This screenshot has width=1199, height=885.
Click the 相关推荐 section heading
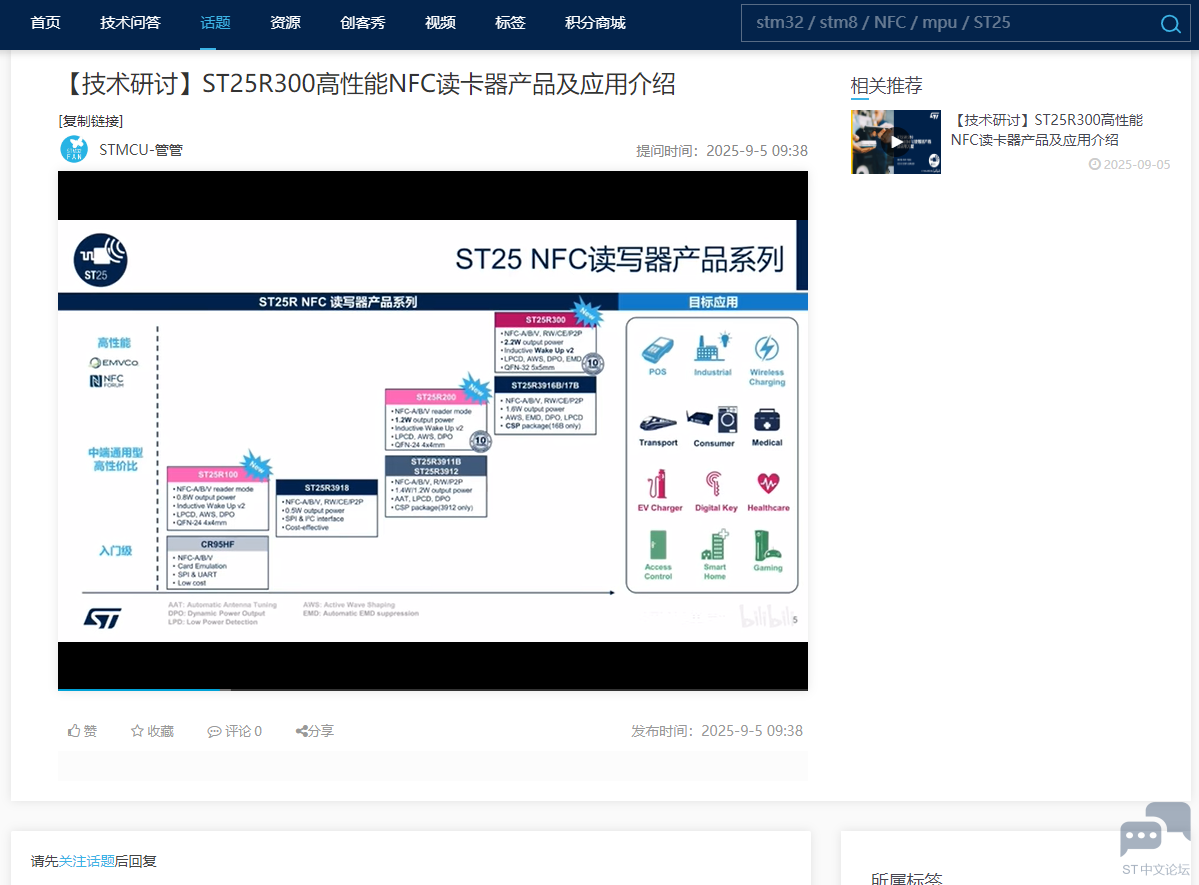[886, 86]
